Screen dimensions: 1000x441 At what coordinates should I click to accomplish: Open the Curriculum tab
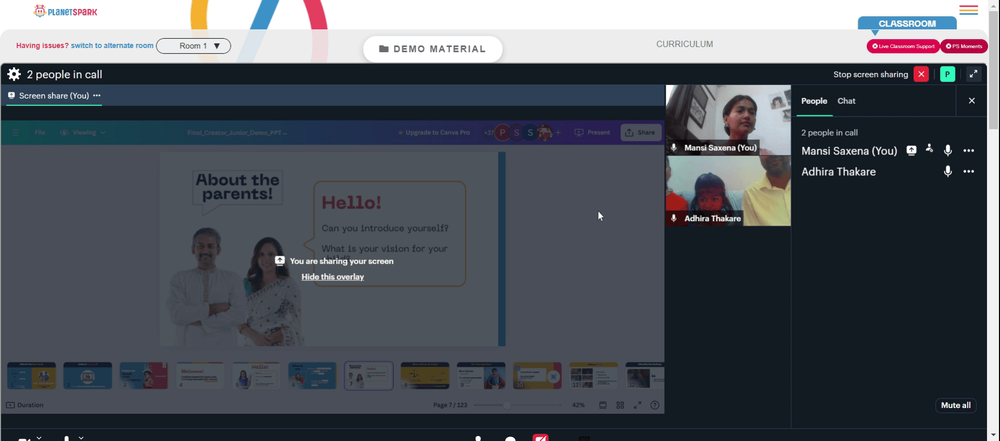tap(684, 44)
